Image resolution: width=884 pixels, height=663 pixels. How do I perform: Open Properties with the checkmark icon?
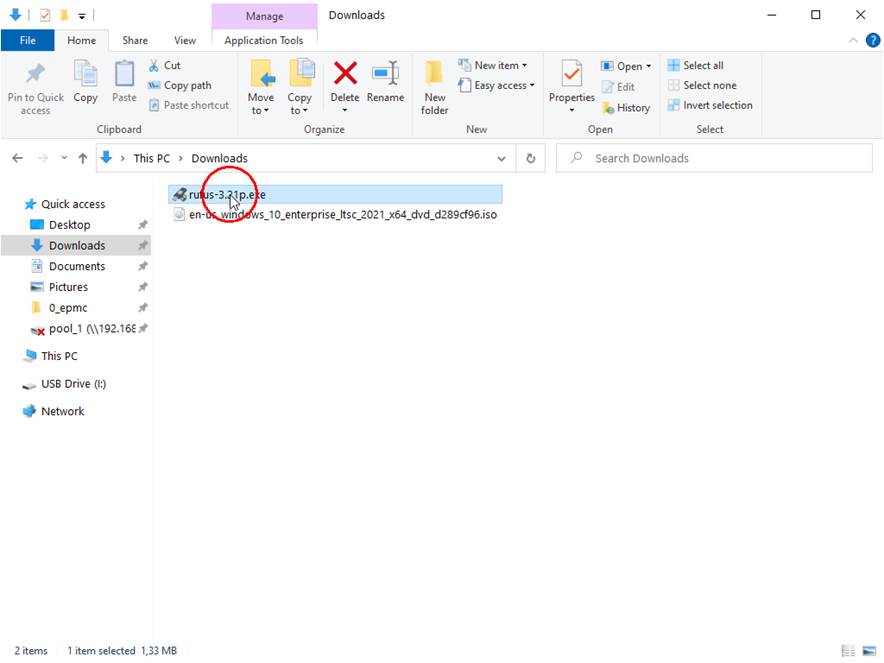pos(572,75)
